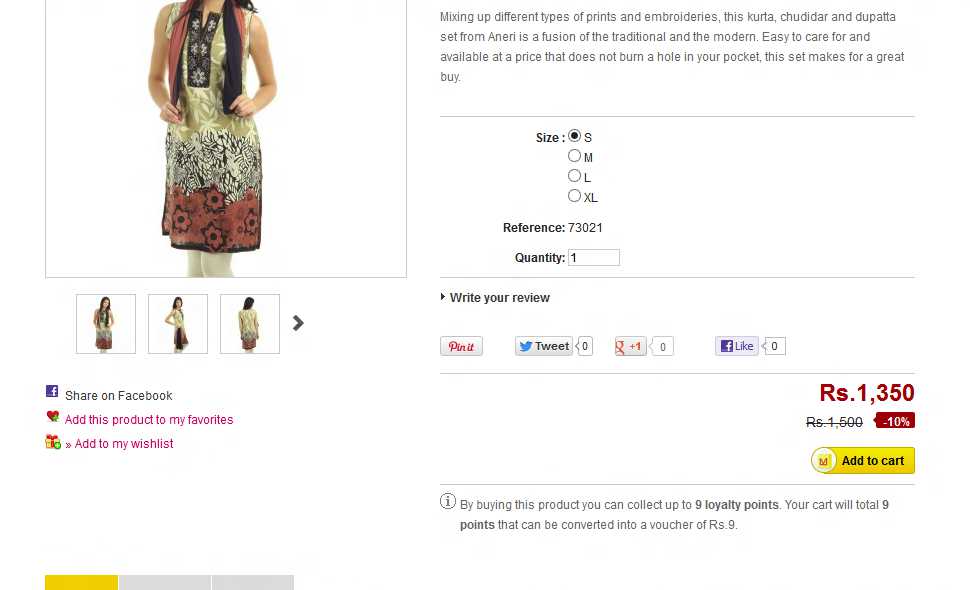Click the Facebook icon beside Share on Facebook
Screen dimensions: 970x590
(52, 391)
